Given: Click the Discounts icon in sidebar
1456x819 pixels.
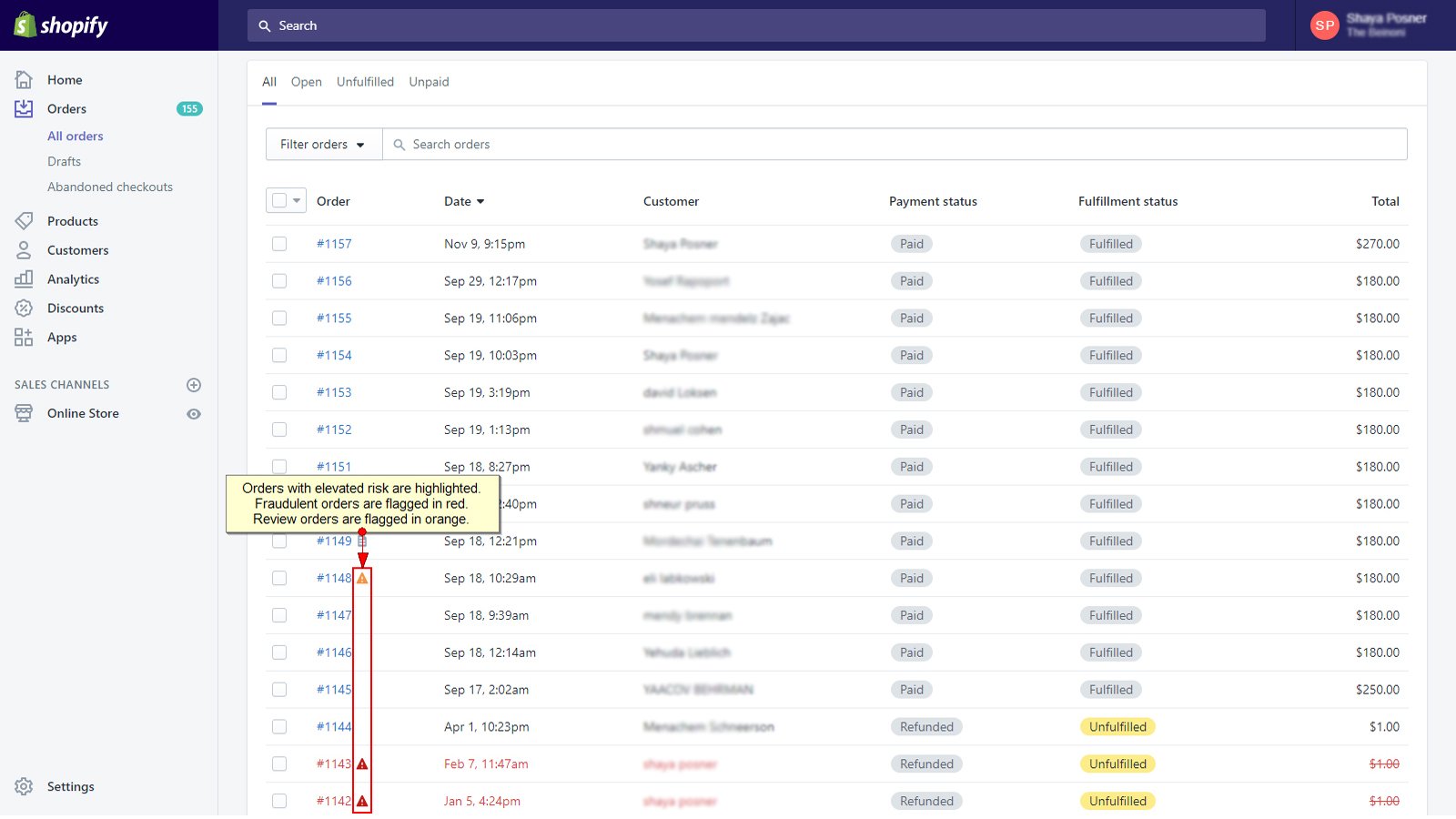Looking at the screenshot, I should pos(24,308).
